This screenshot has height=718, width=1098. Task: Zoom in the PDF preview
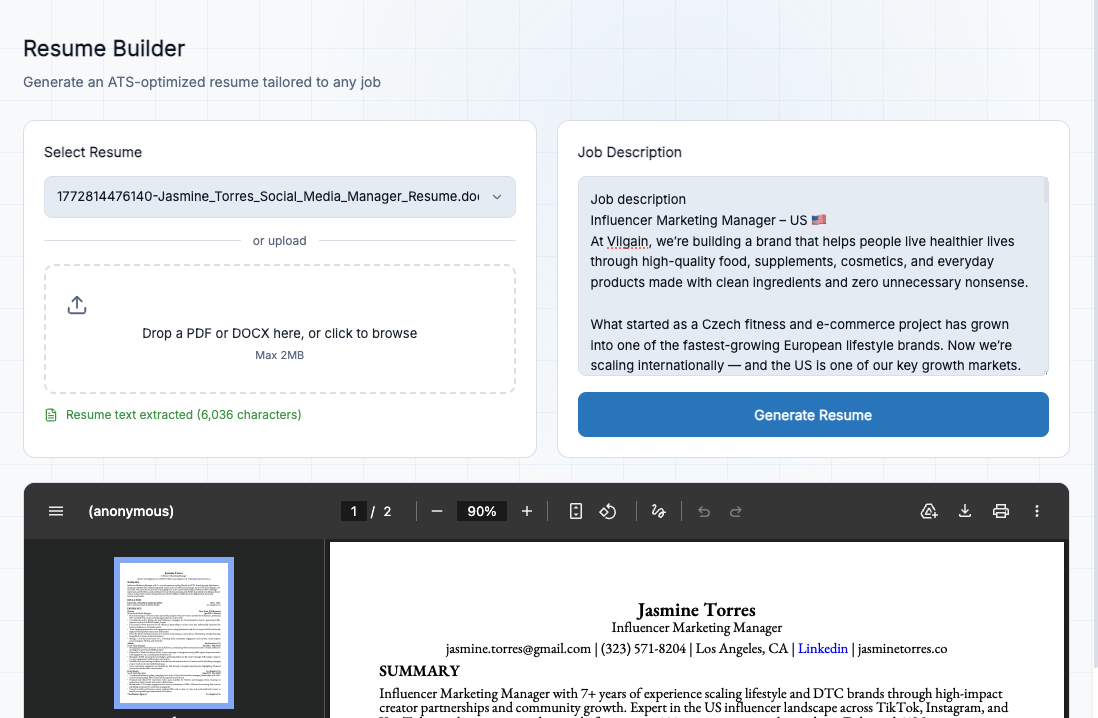click(x=527, y=511)
